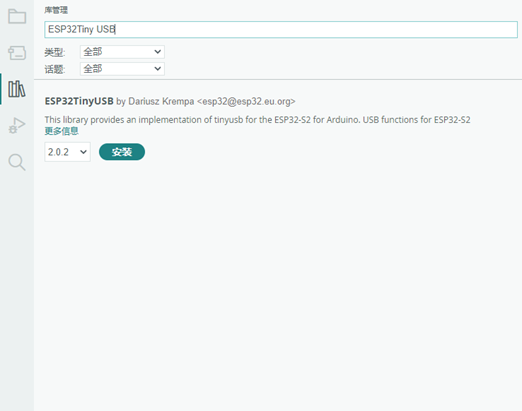Click the 安装 install button
The height and width of the screenshot is (411, 522).
pyautogui.click(x=122, y=152)
